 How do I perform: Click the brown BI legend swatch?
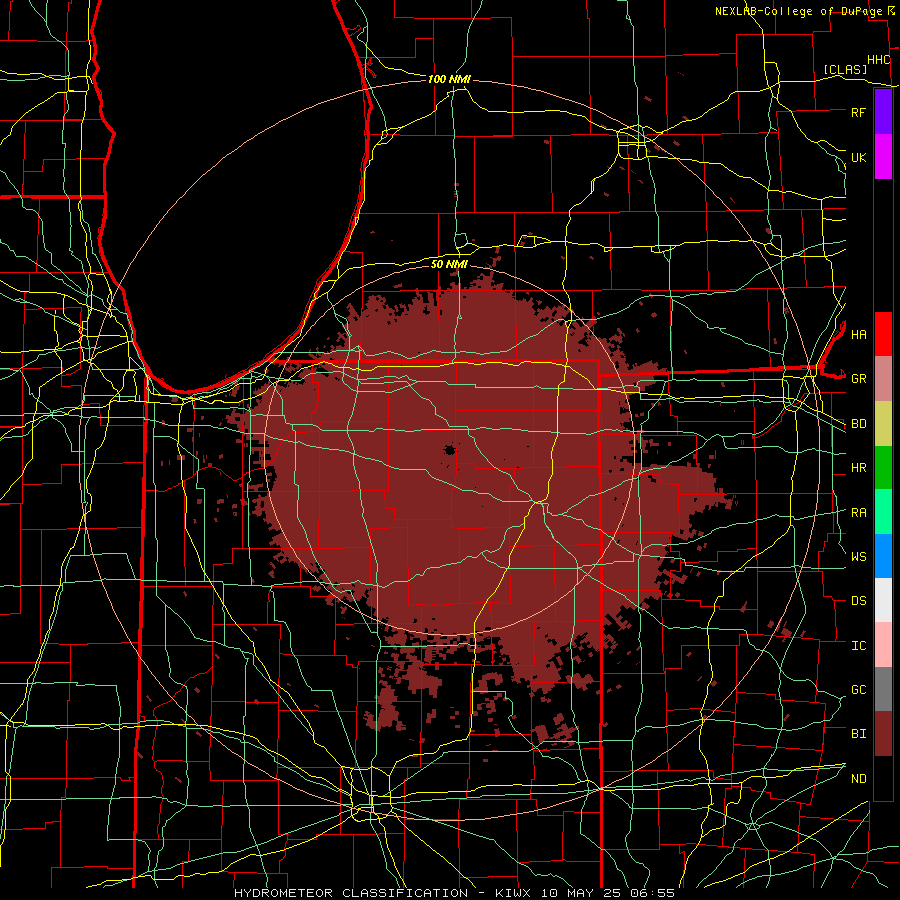[x=883, y=734]
